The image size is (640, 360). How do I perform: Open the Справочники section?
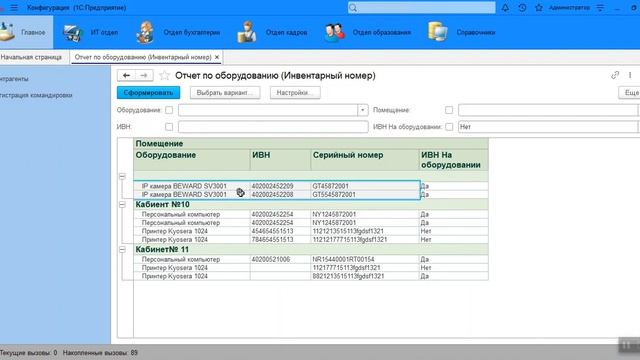(x=476, y=32)
